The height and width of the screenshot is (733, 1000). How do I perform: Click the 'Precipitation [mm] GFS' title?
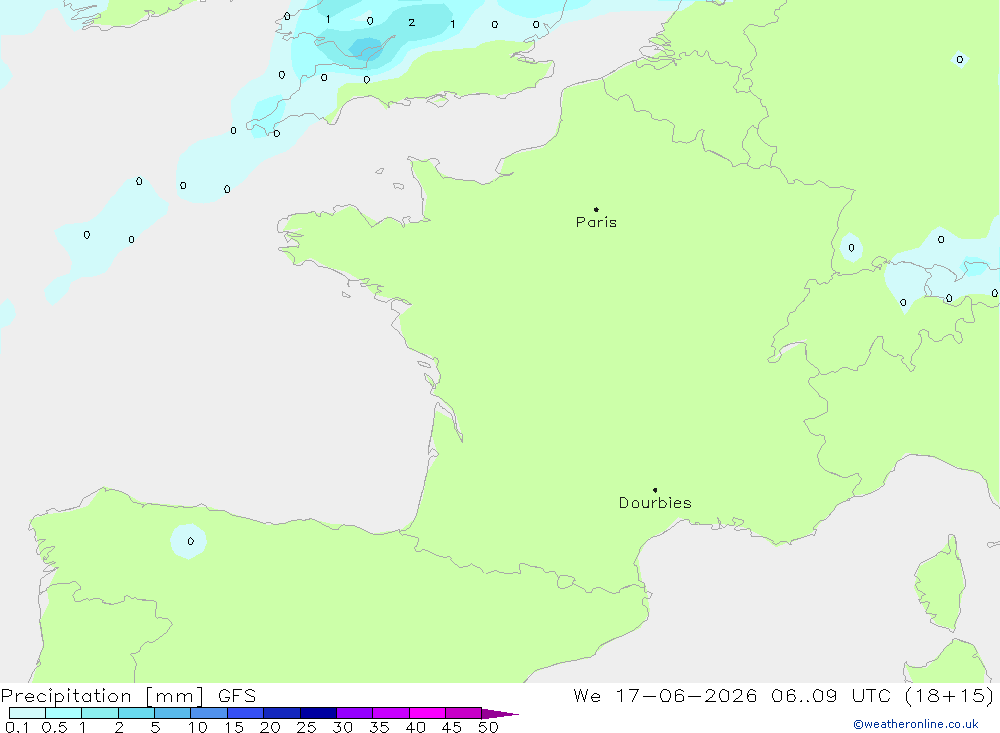click(128, 695)
